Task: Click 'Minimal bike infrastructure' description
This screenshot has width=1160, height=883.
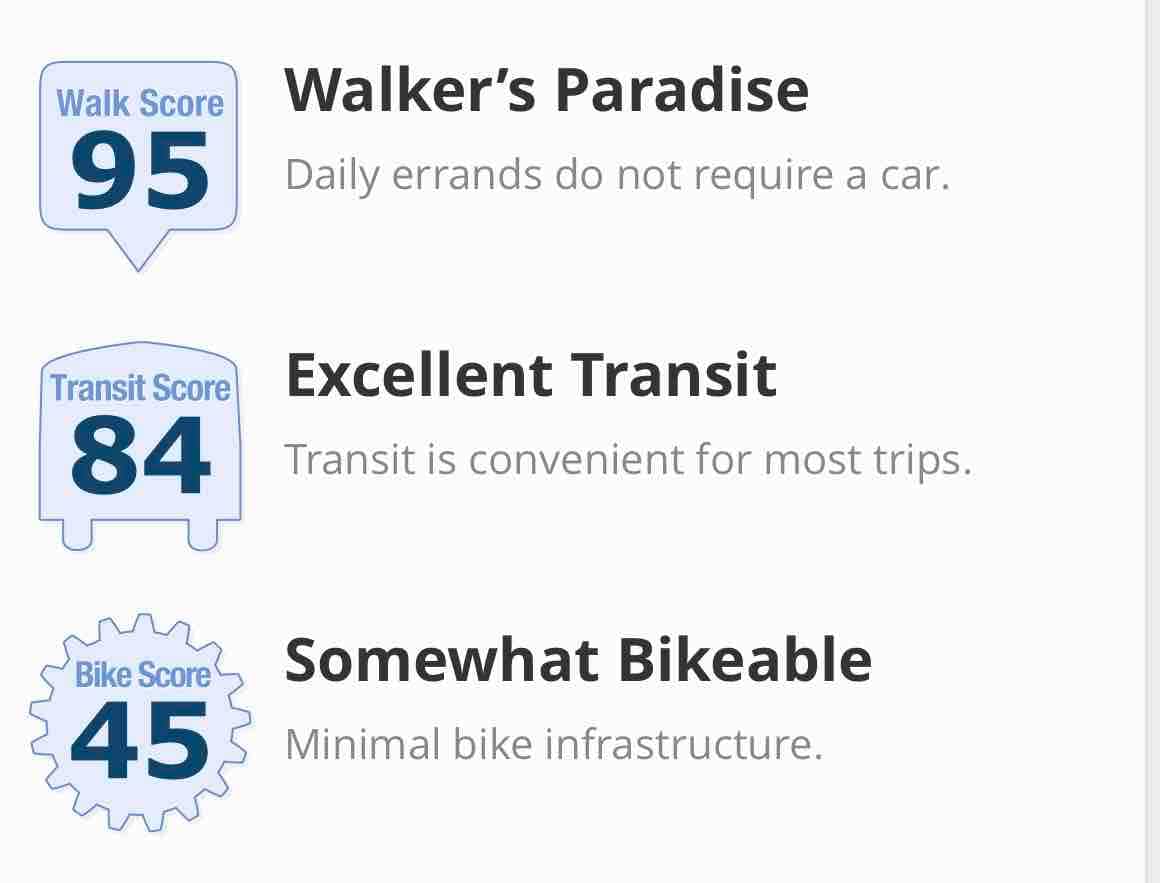Action: [x=553, y=744]
